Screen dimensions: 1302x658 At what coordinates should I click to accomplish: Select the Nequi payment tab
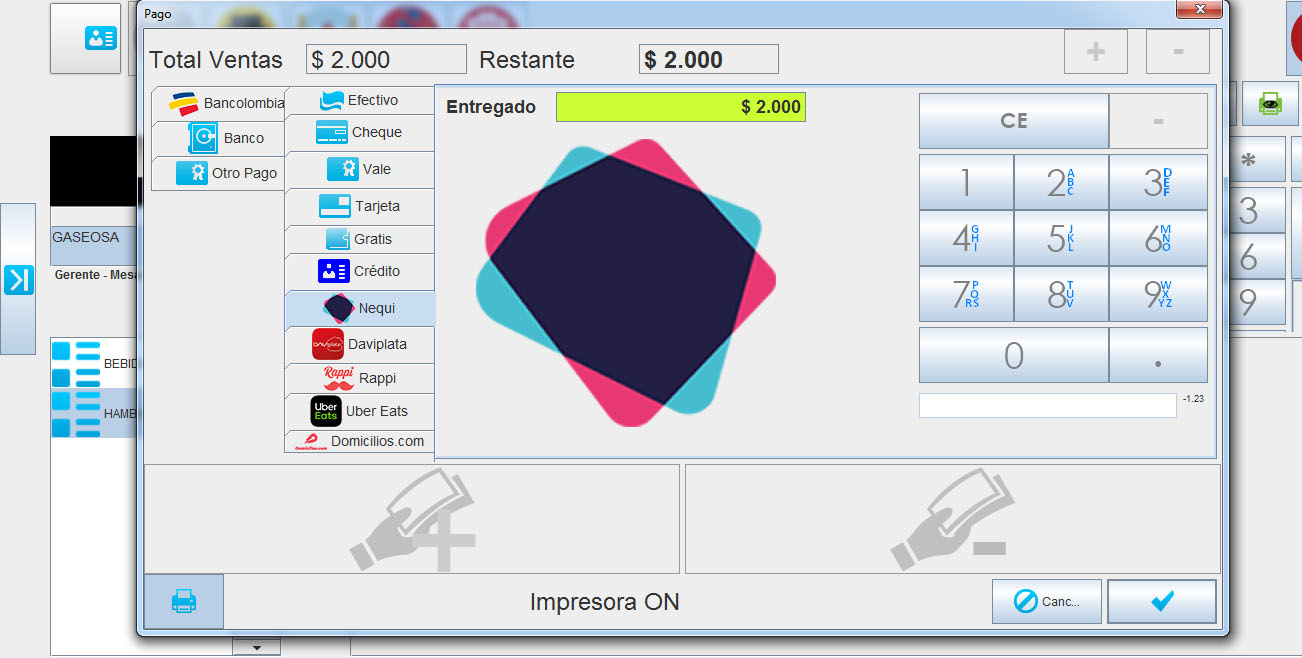click(x=360, y=308)
